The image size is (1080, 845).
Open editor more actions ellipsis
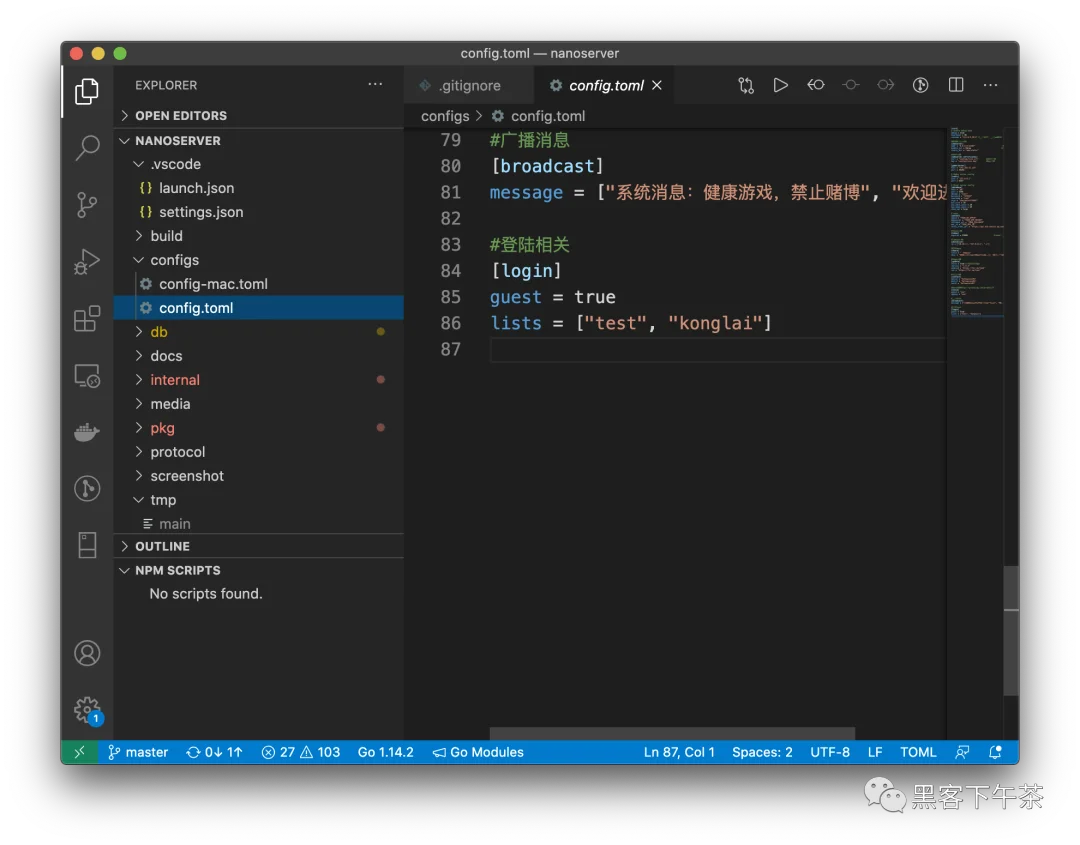click(990, 85)
